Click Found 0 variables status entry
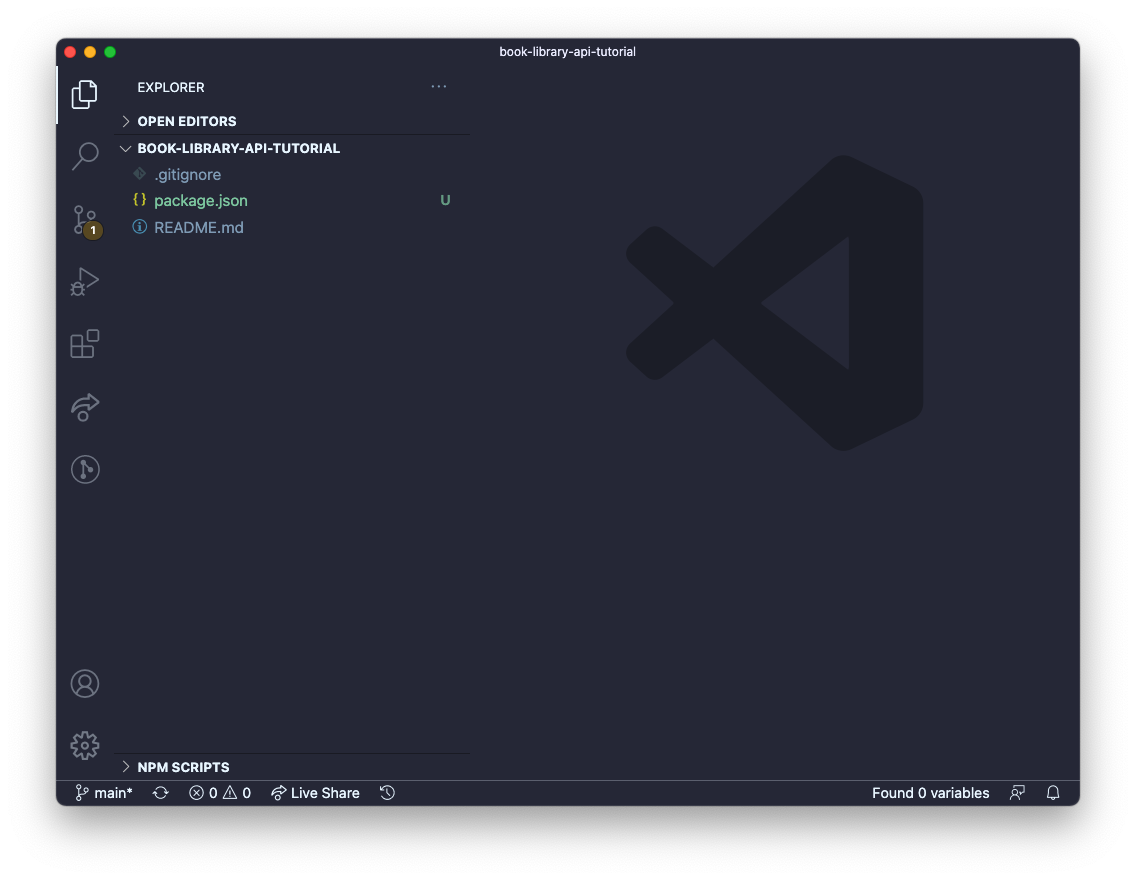The width and height of the screenshot is (1136, 880). 930,793
